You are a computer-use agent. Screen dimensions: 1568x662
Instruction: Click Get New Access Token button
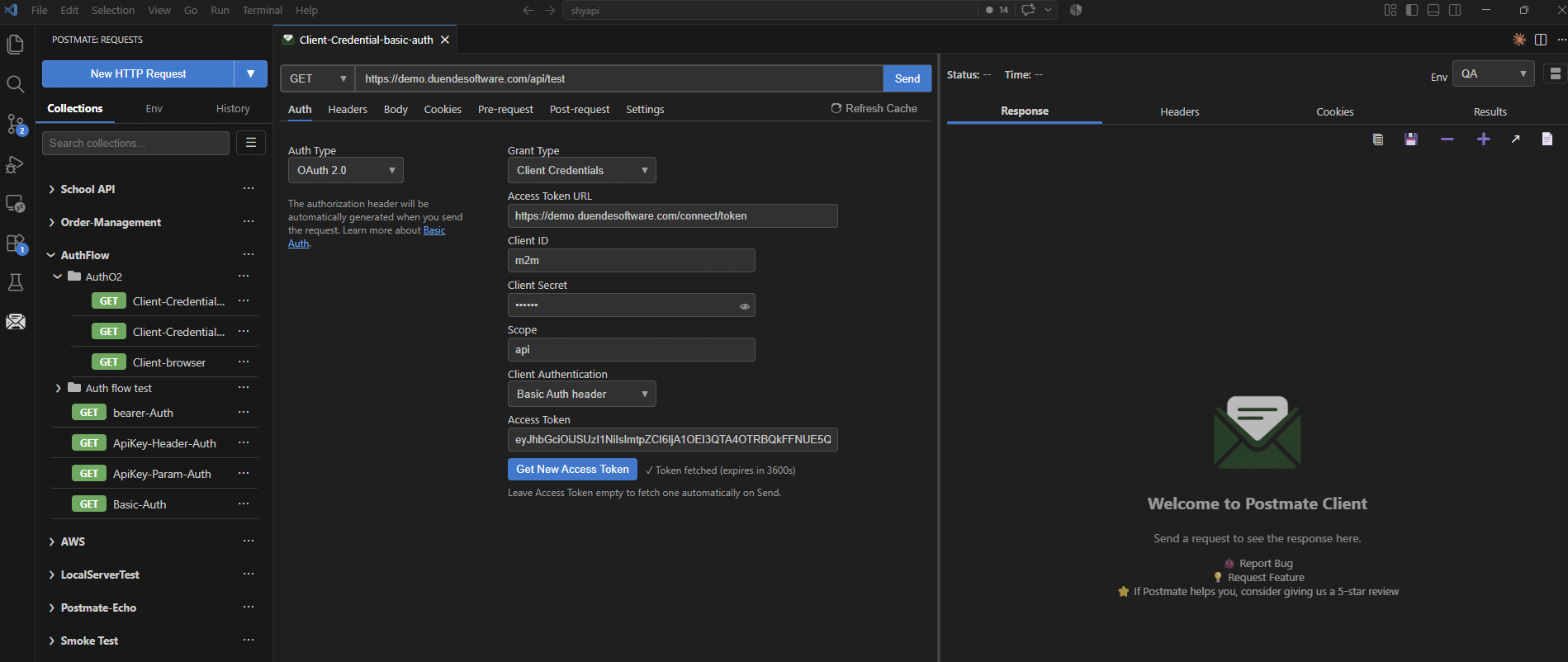pyautogui.click(x=572, y=469)
